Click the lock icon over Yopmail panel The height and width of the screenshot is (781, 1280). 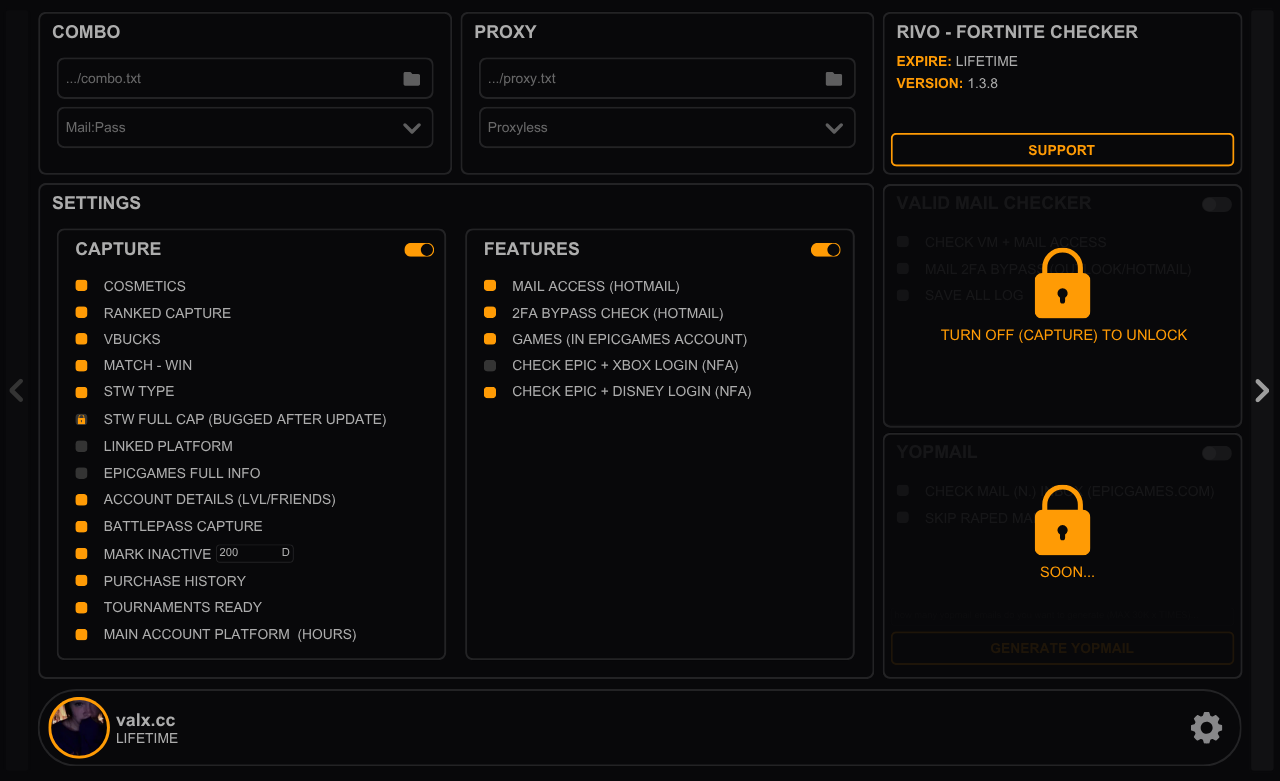[x=1062, y=520]
